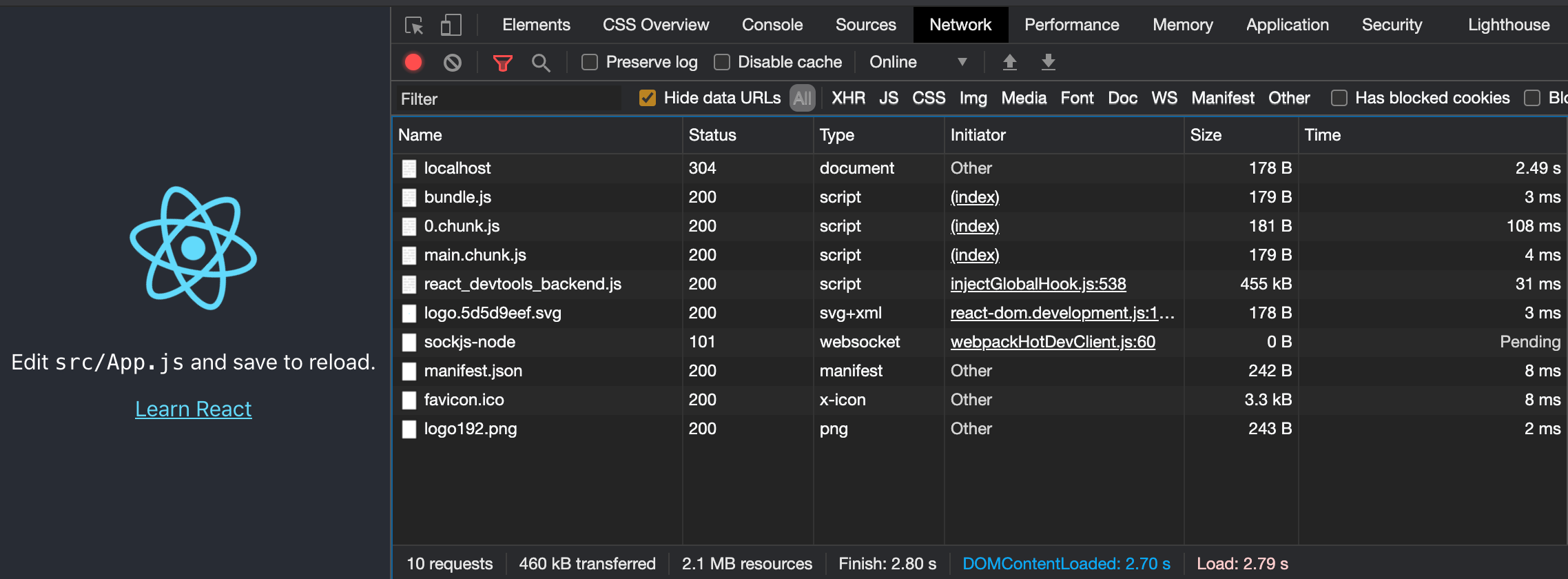
Task: Click file icon next to bundle.js
Action: pyautogui.click(x=409, y=197)
